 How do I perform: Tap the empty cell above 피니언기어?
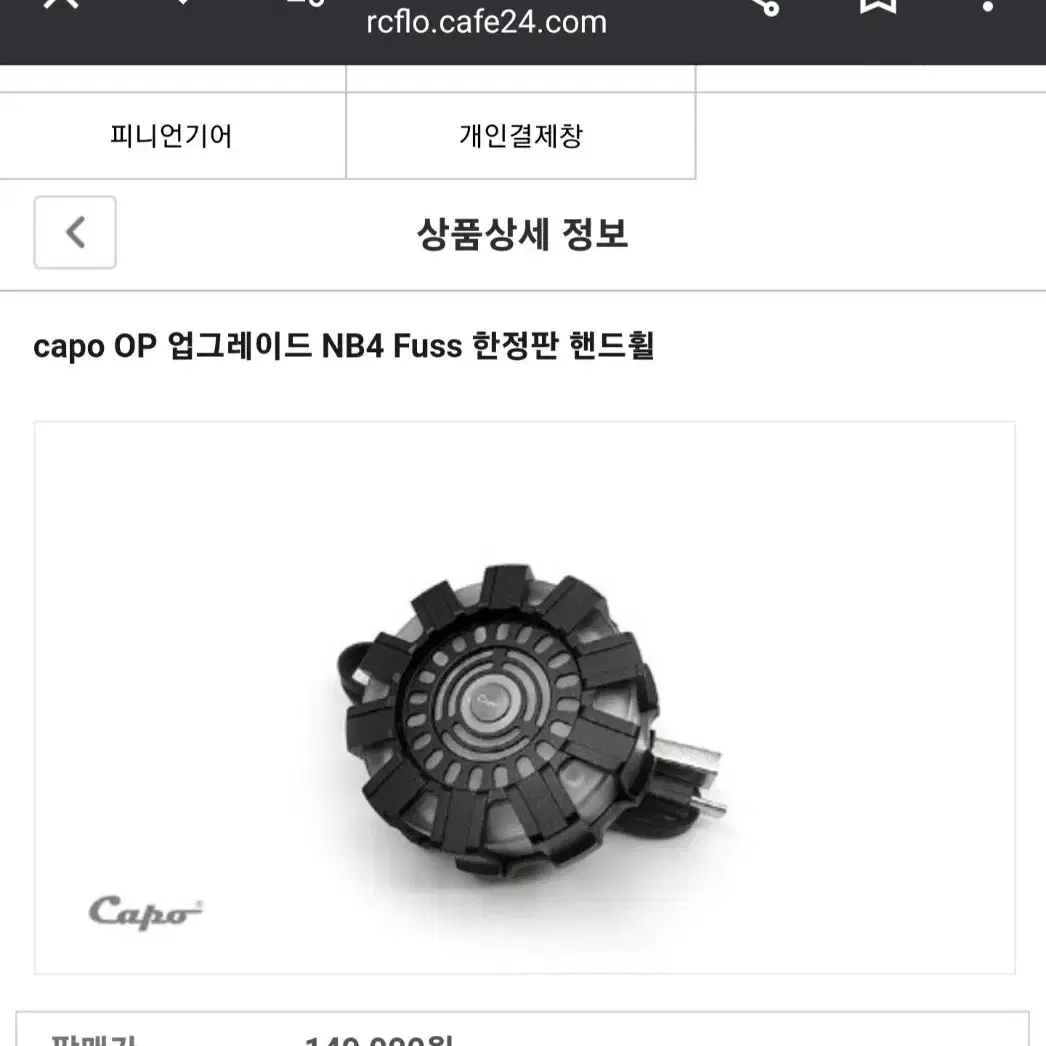(172, 79)
